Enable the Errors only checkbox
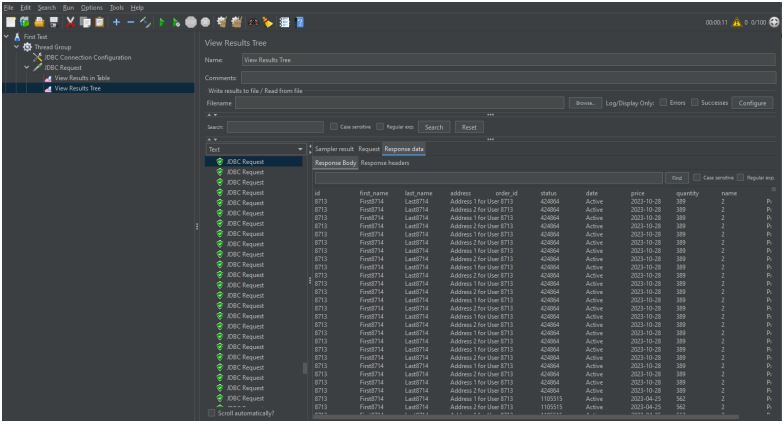Screen dimensions: 783x426 coord(663,103)
